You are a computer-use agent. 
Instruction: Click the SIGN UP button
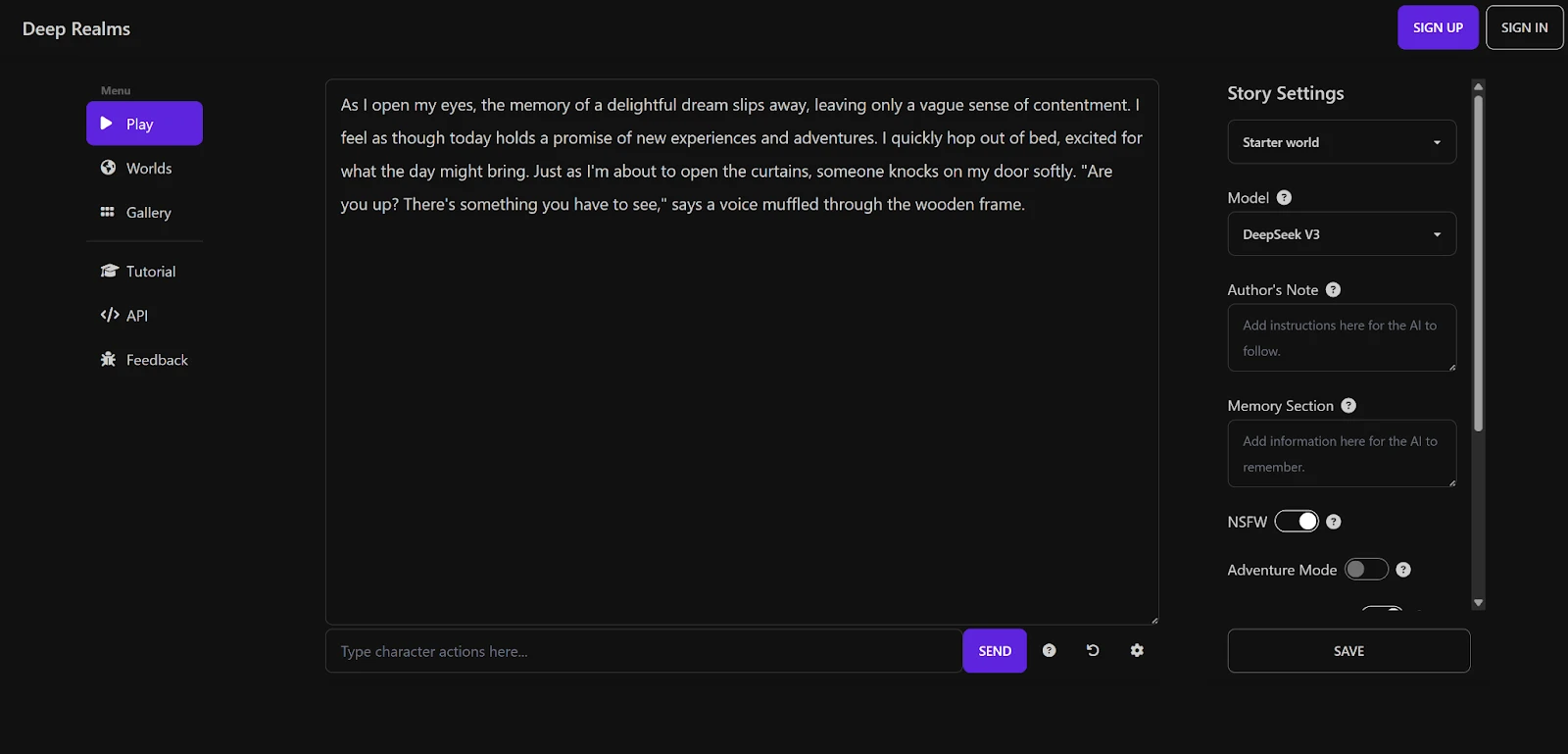tap(1438, 27)
